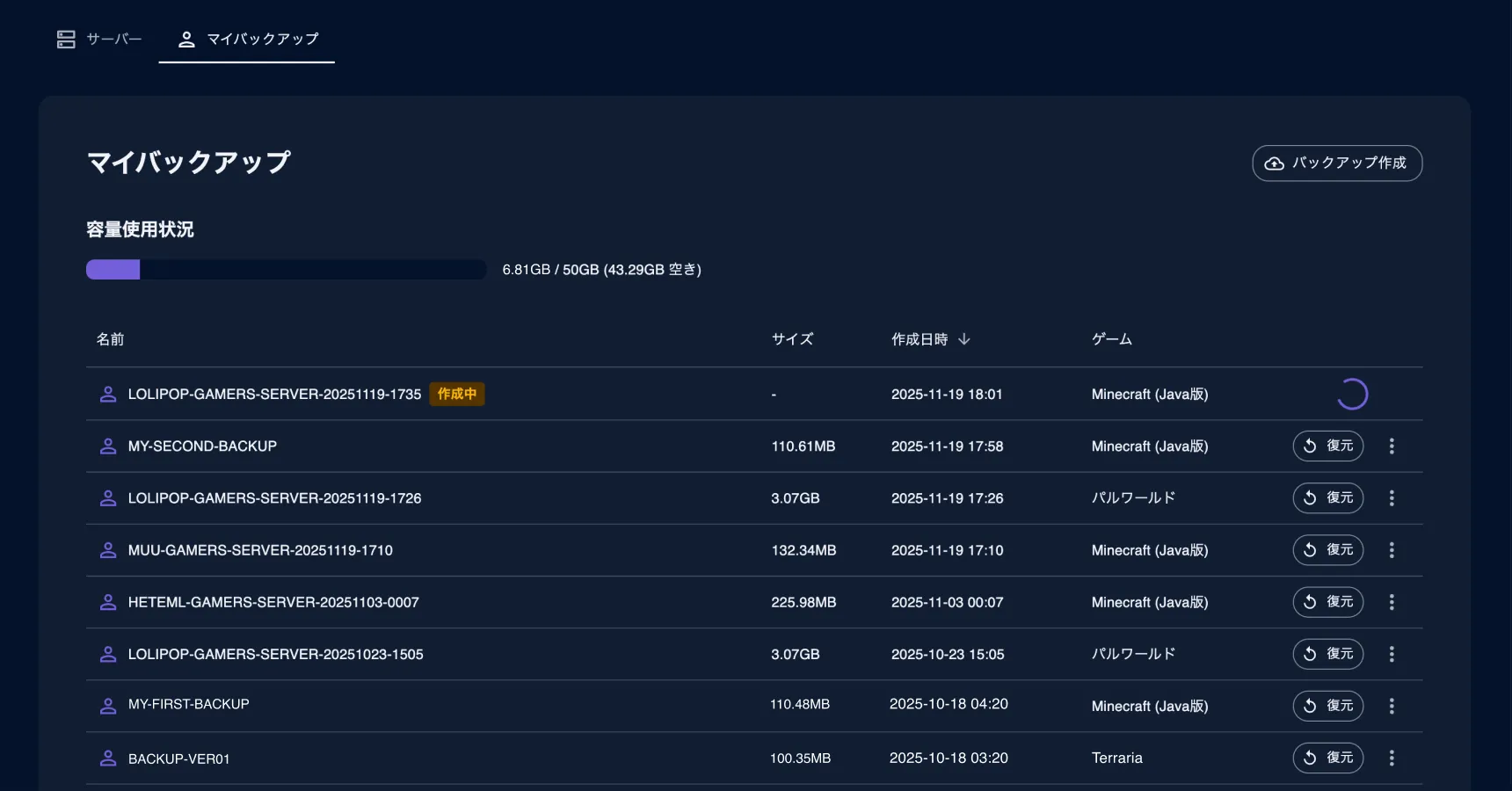Sort the list by 名前 header
Image resolution: width=1512 pixels, height=791 pixels.
click(110, 339)
